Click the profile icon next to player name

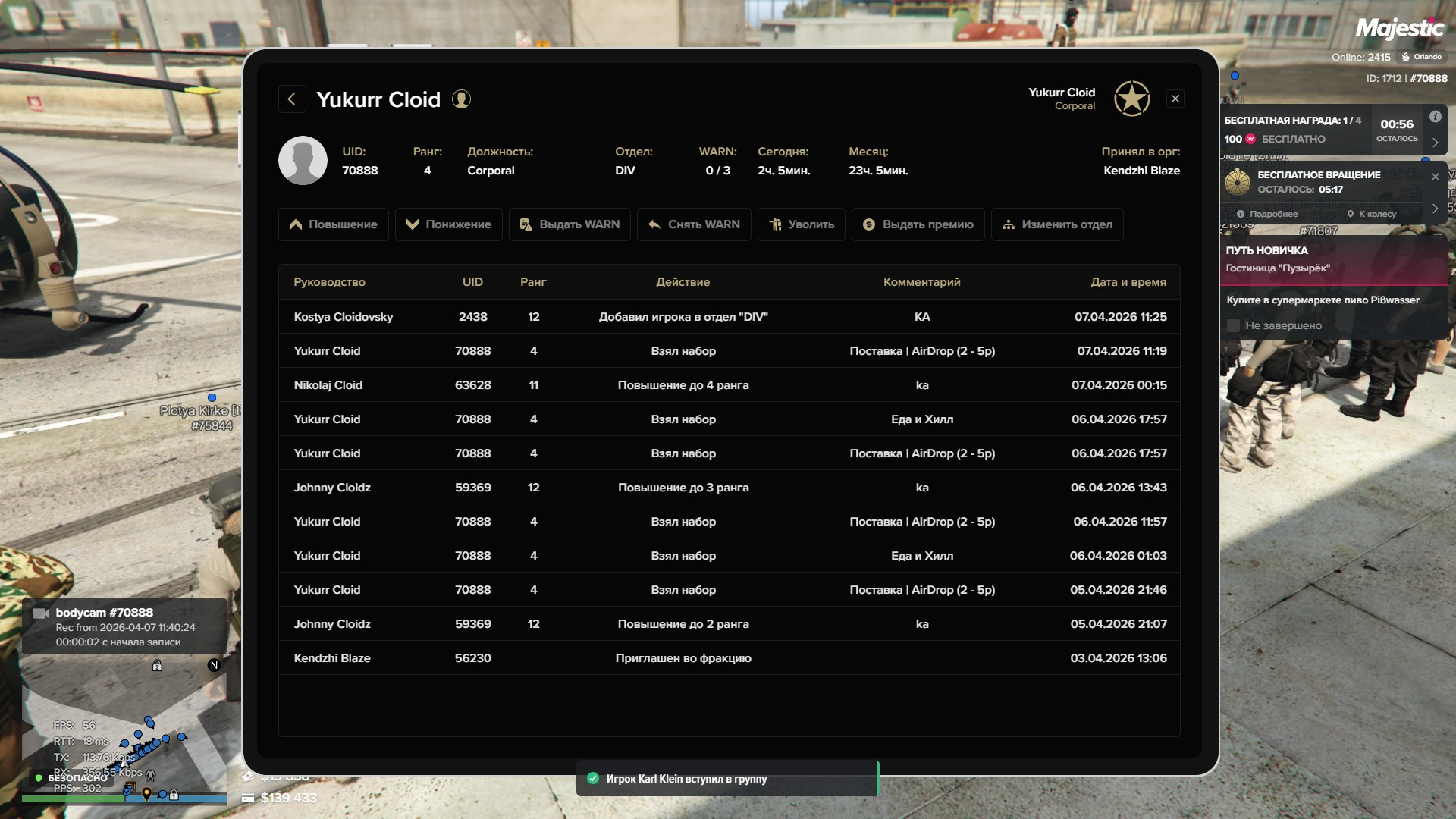pyautogui.click(x=461, y=99)
